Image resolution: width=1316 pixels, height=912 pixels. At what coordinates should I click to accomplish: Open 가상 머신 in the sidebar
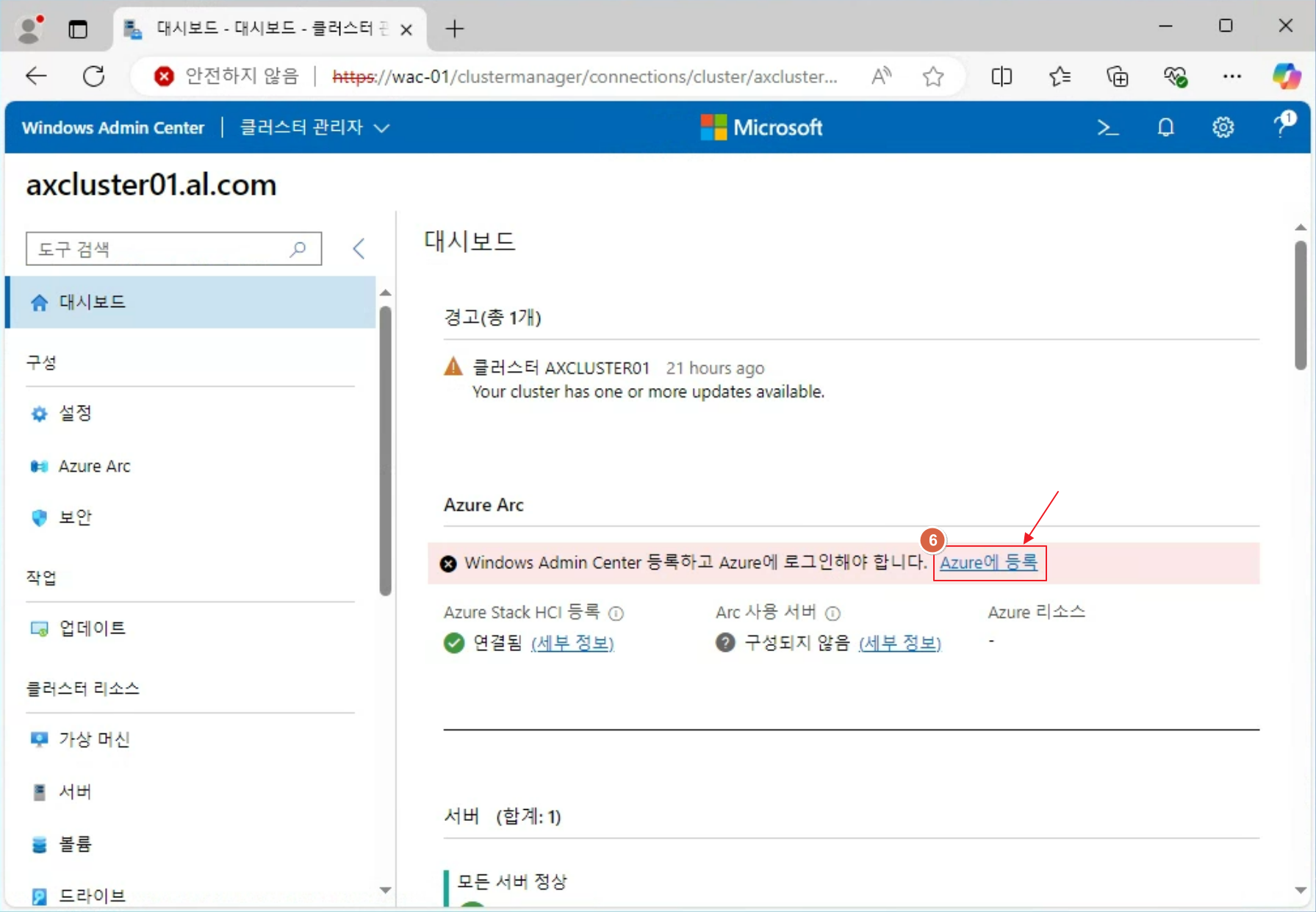coord(191,739)
